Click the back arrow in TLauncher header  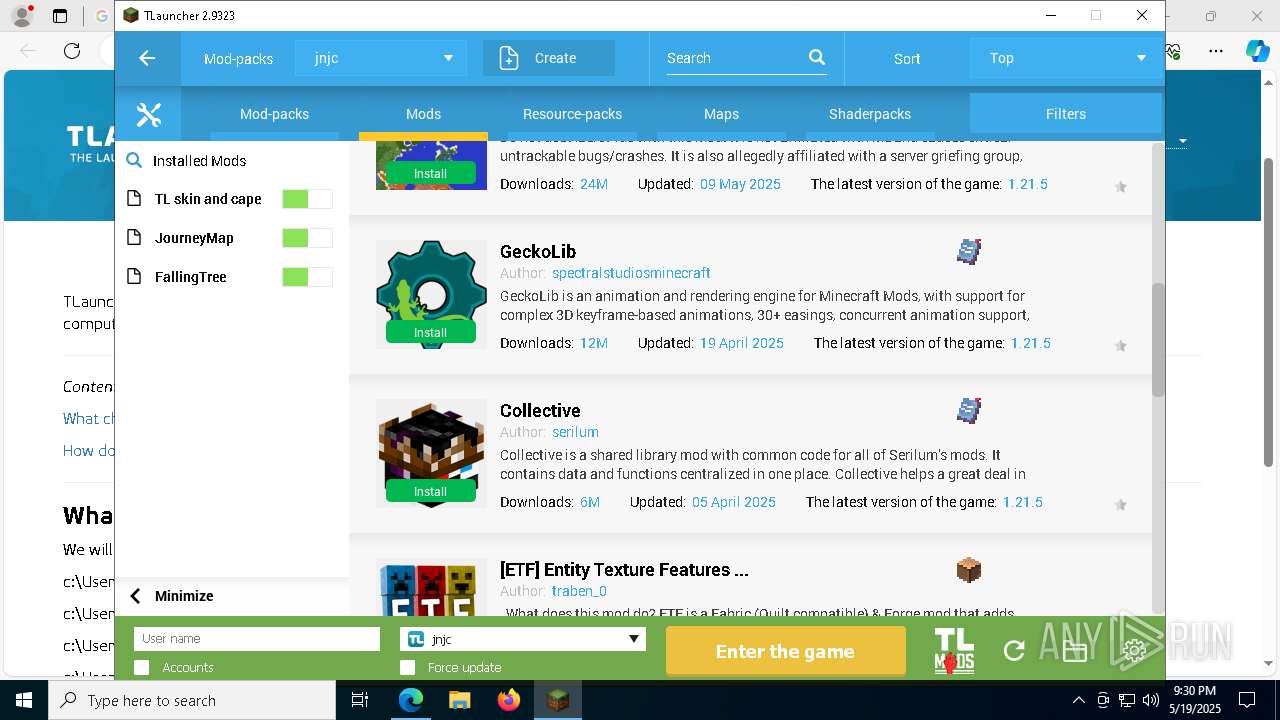point(147,58)
